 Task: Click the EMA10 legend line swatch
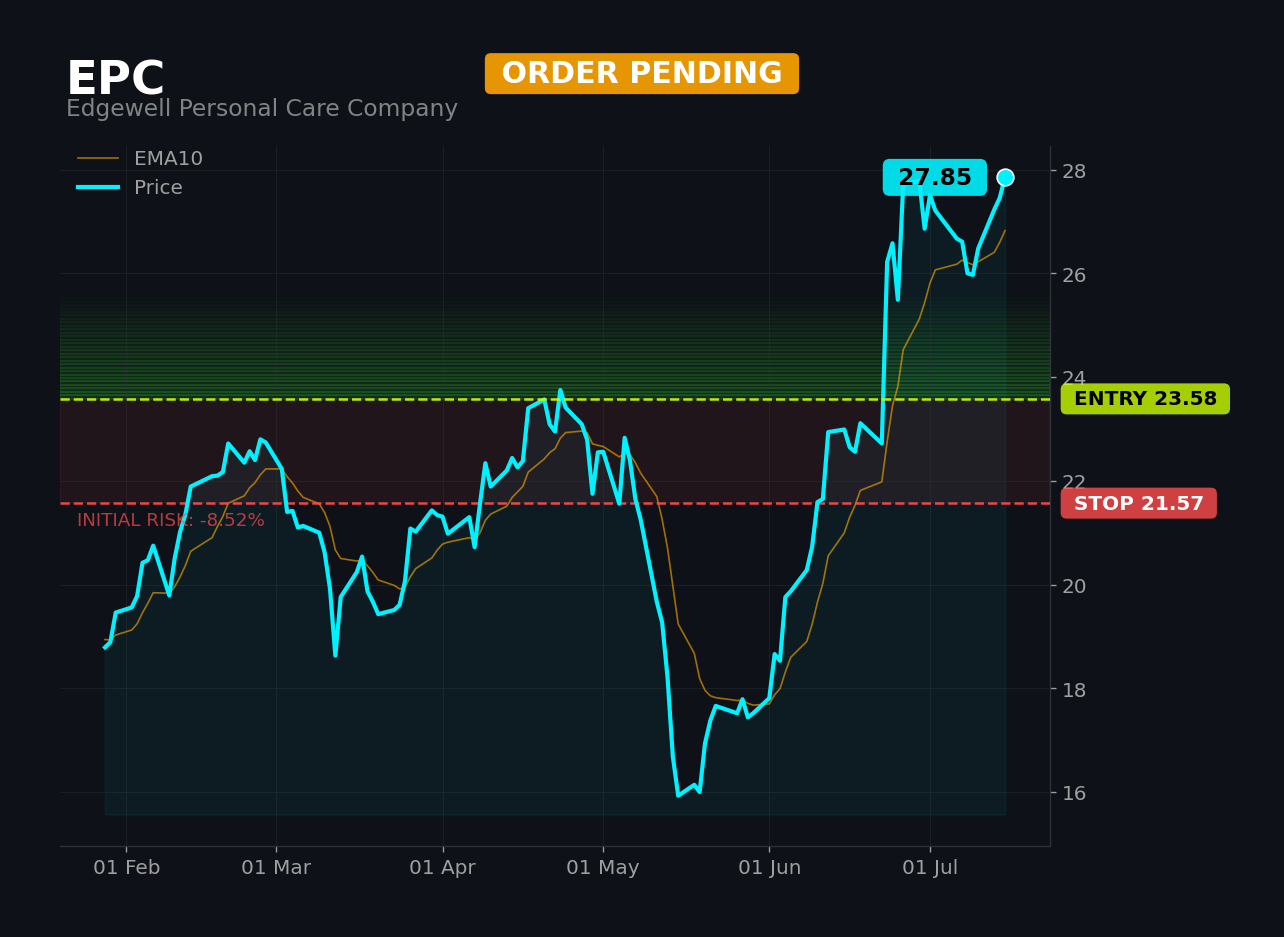pyautogui.click(x=98, y=159)
